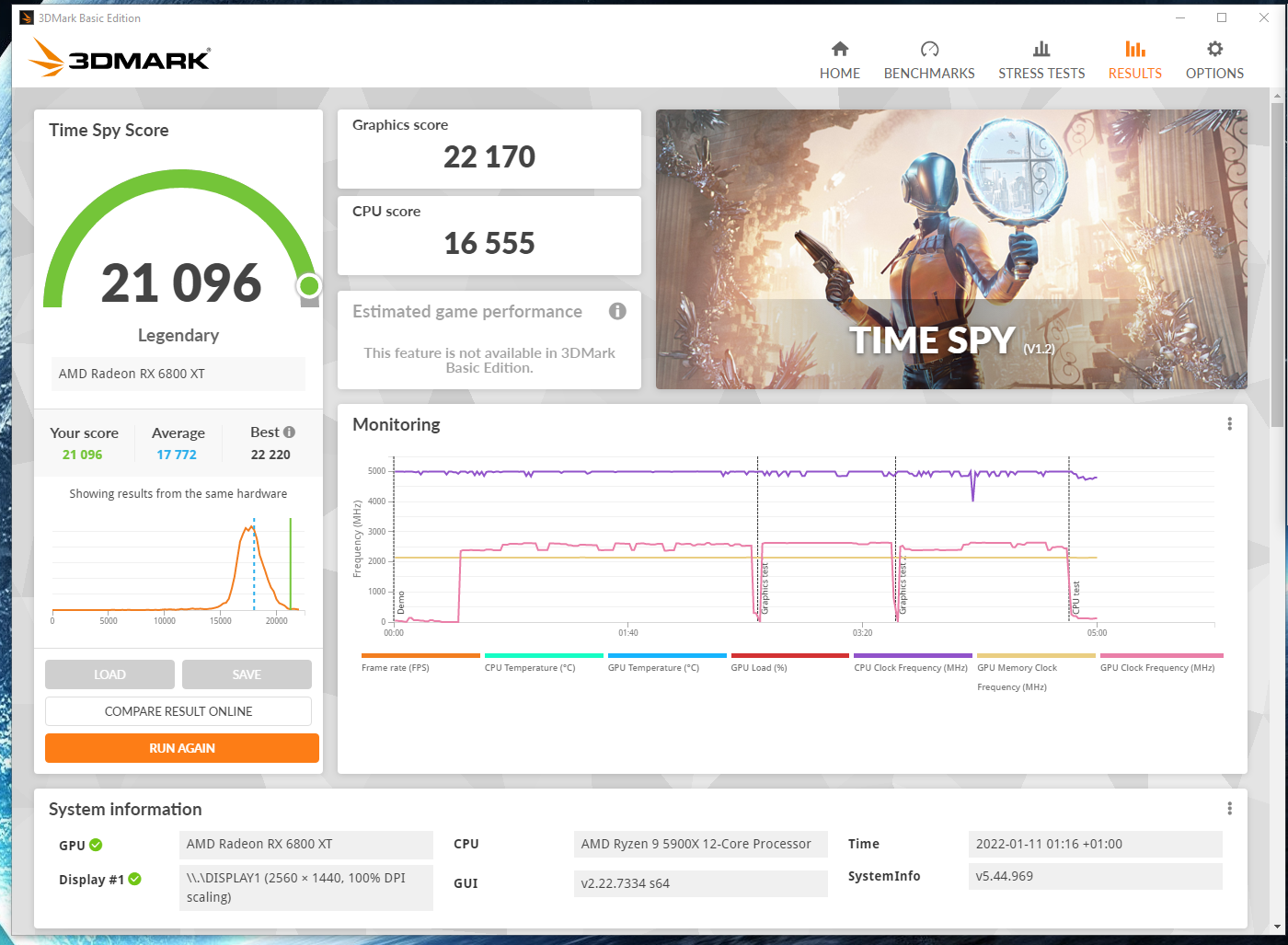Click the green gauge indicator knob
Viewport: 1288px width, 945px height.
click(x=309, y=286)
